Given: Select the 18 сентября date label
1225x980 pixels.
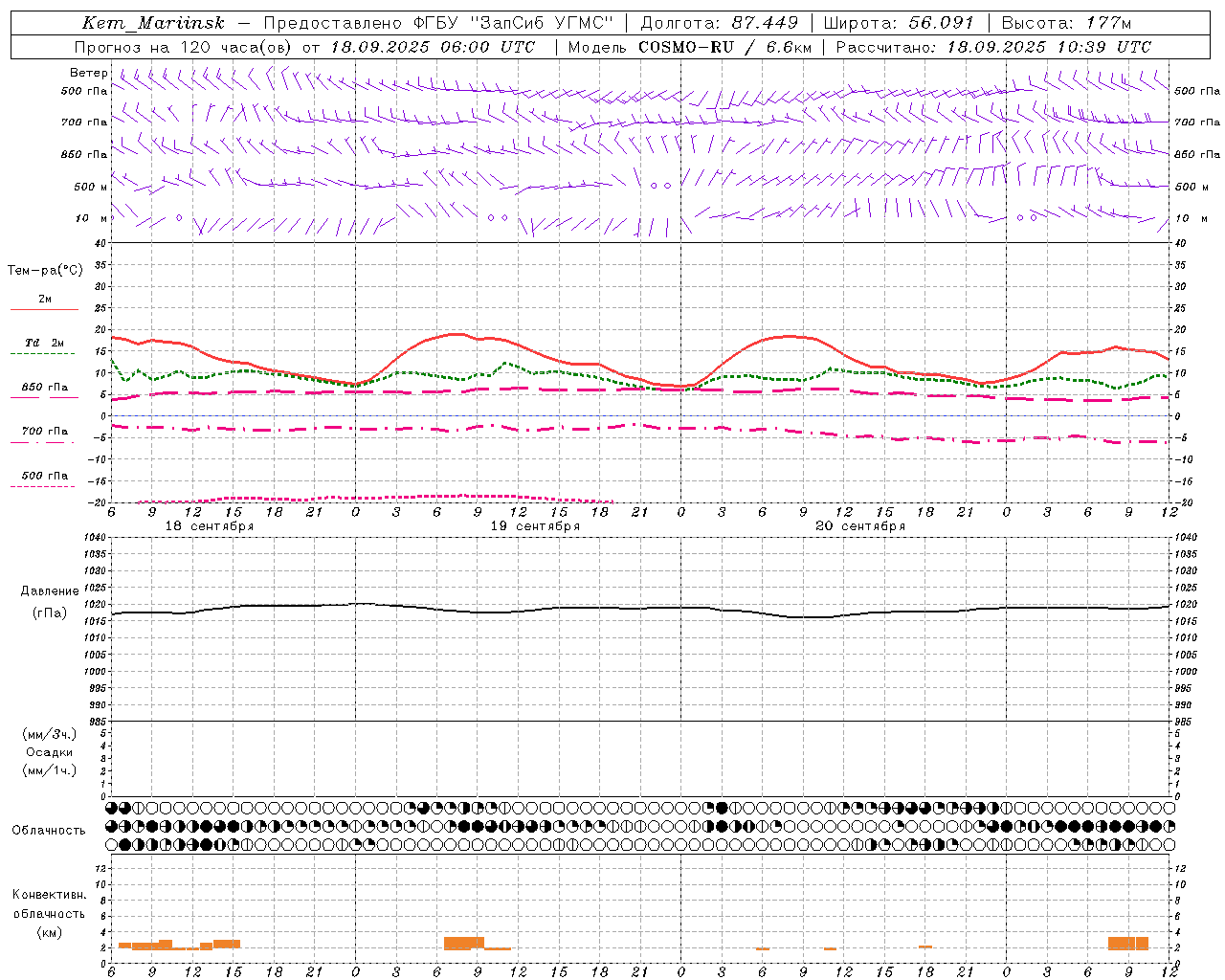Looking at the screenshot, I should [210, 526].
